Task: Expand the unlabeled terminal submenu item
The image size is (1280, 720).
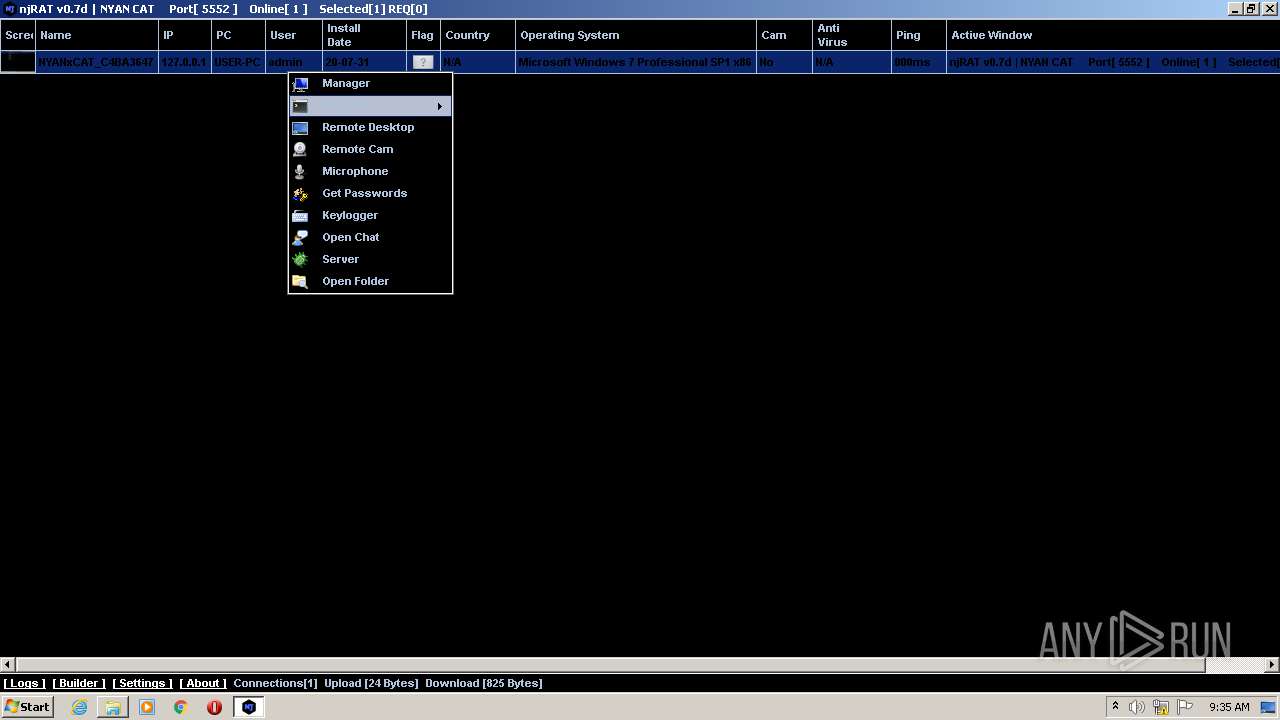Action: pos(370,106)
